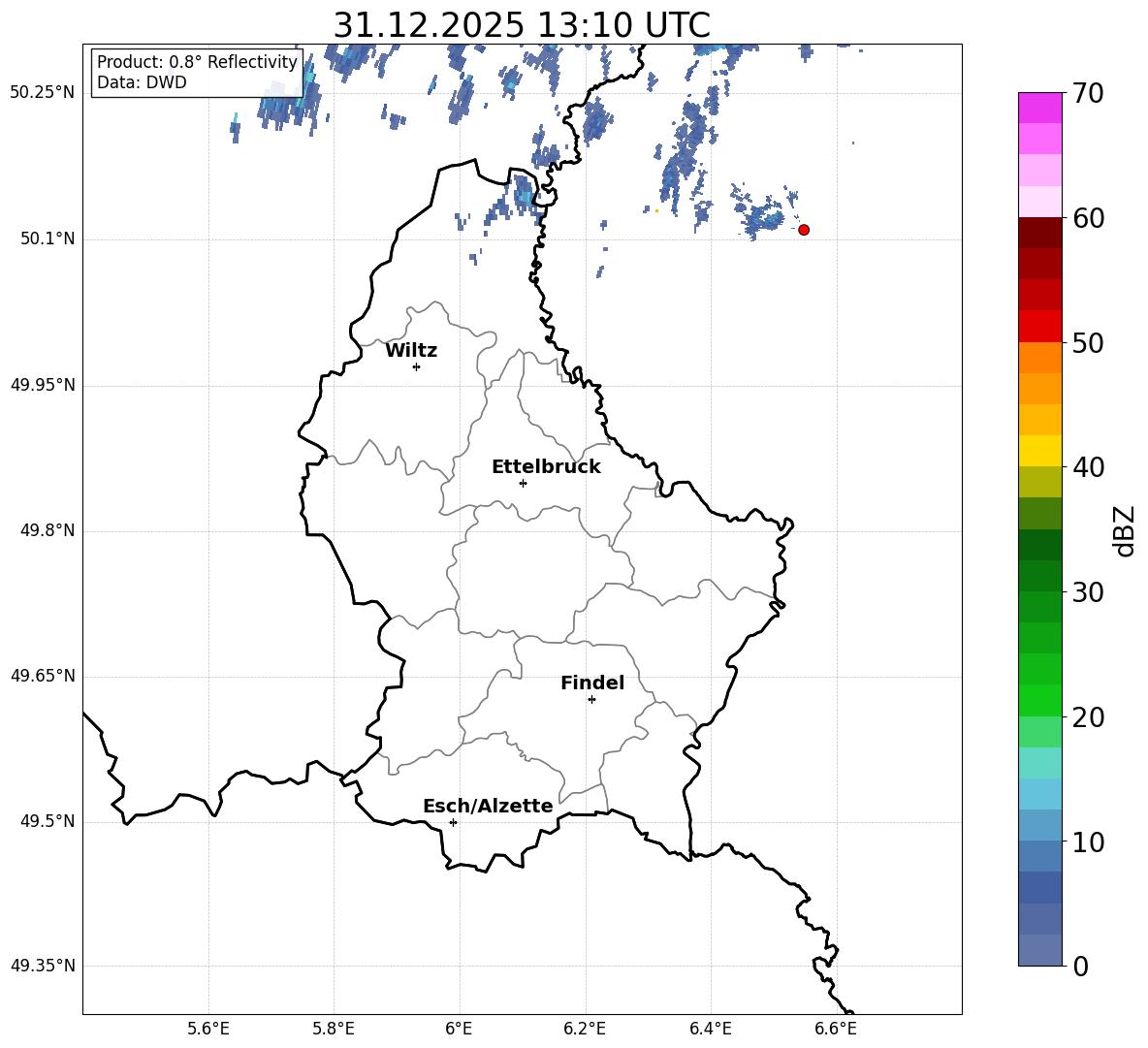This screenshot has width=1148, height=1048.
Task: Click the Product: 0.8° Reflectivity text
Action: tap(197, 62)
